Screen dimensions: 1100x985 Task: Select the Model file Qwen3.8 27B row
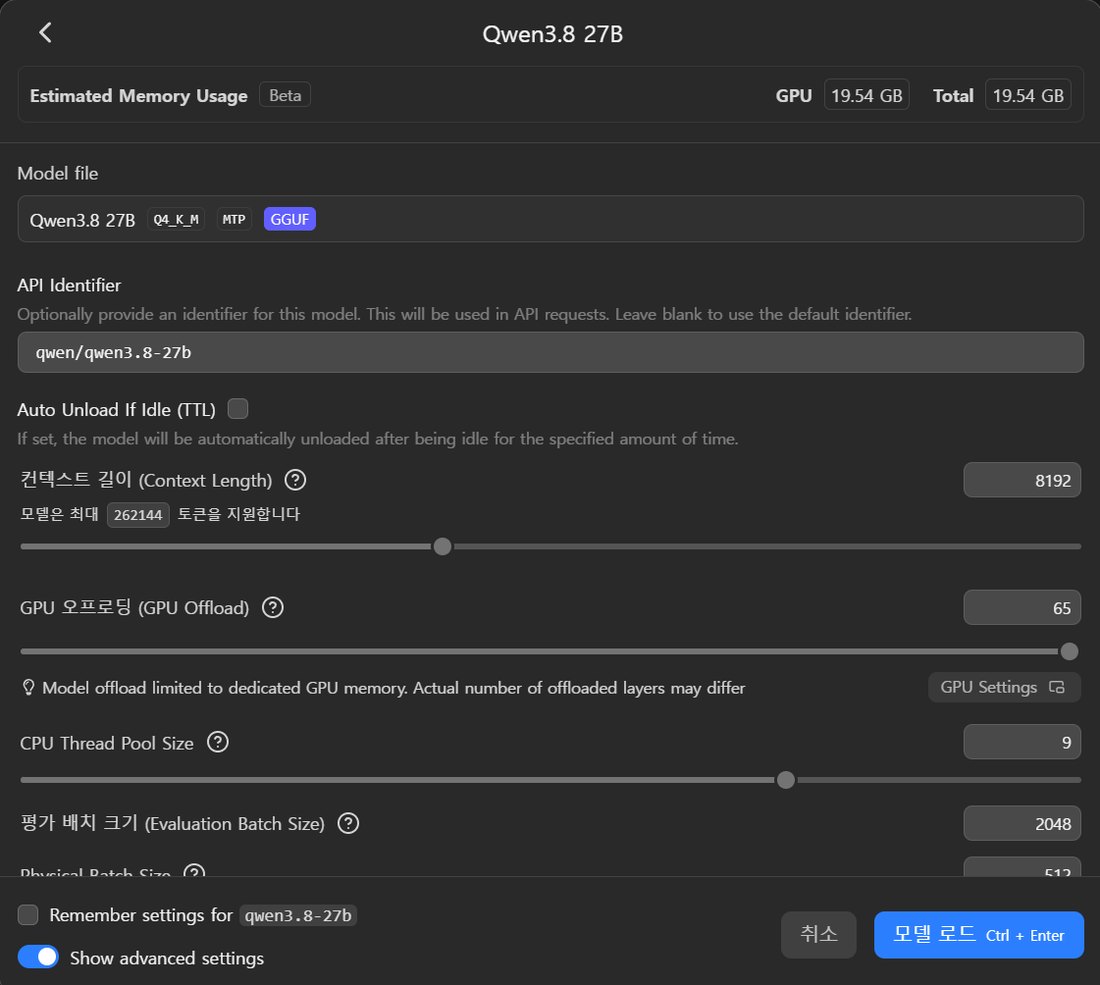tap(551, 219)
